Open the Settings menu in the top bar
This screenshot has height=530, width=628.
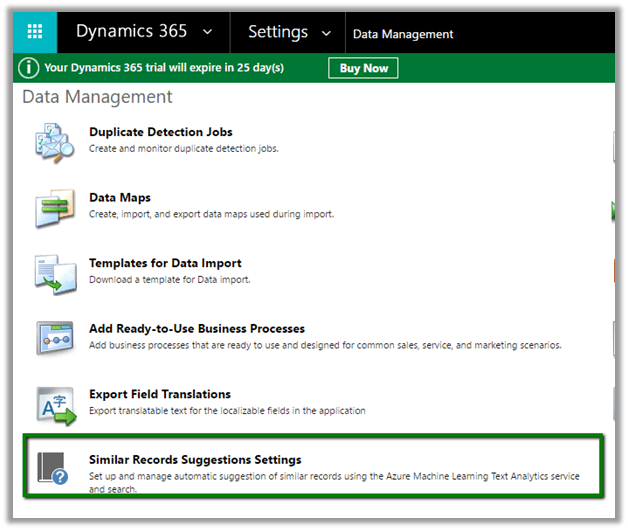(277, 32)
